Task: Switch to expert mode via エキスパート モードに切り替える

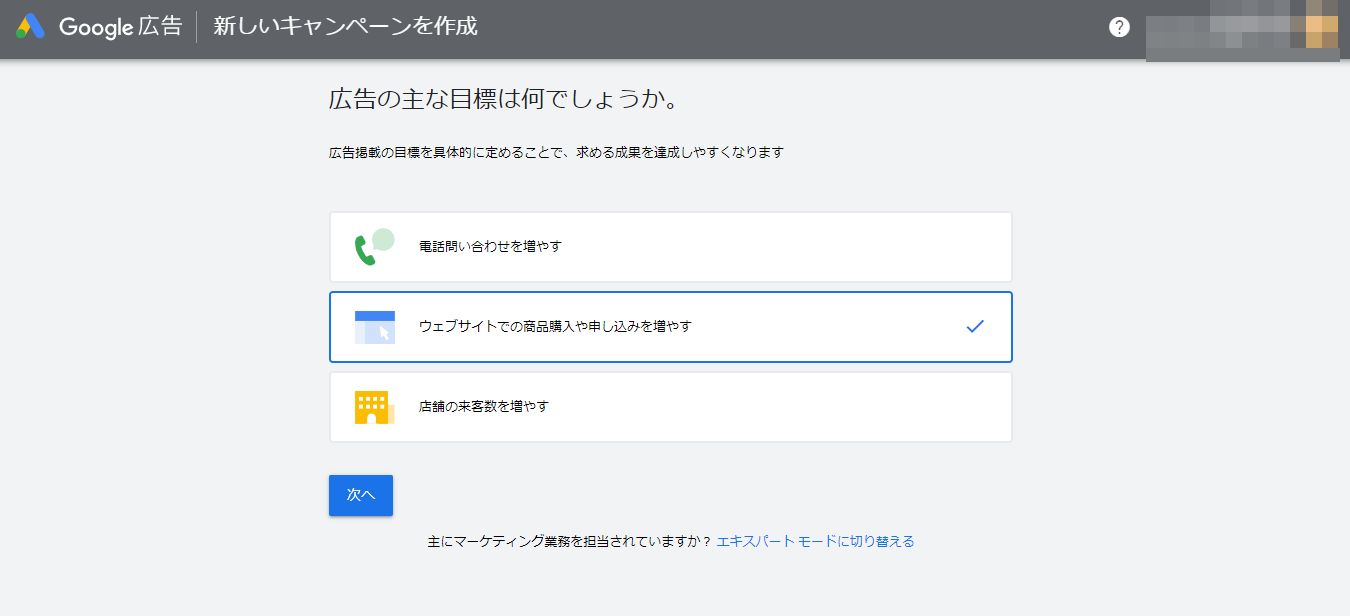Action: pyautogui.click(x=815, y=541)
